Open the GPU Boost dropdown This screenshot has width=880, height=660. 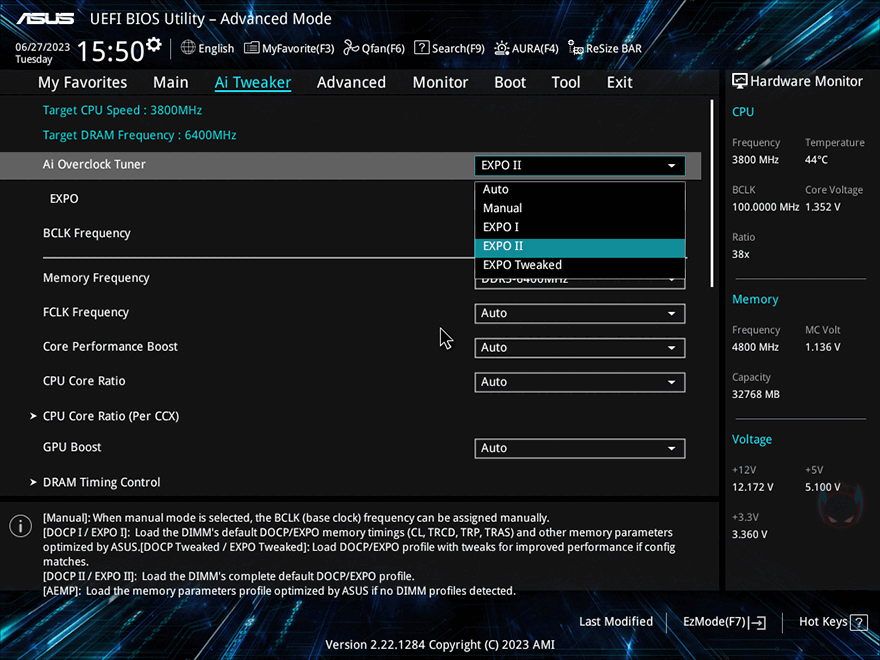coord(580,448)
